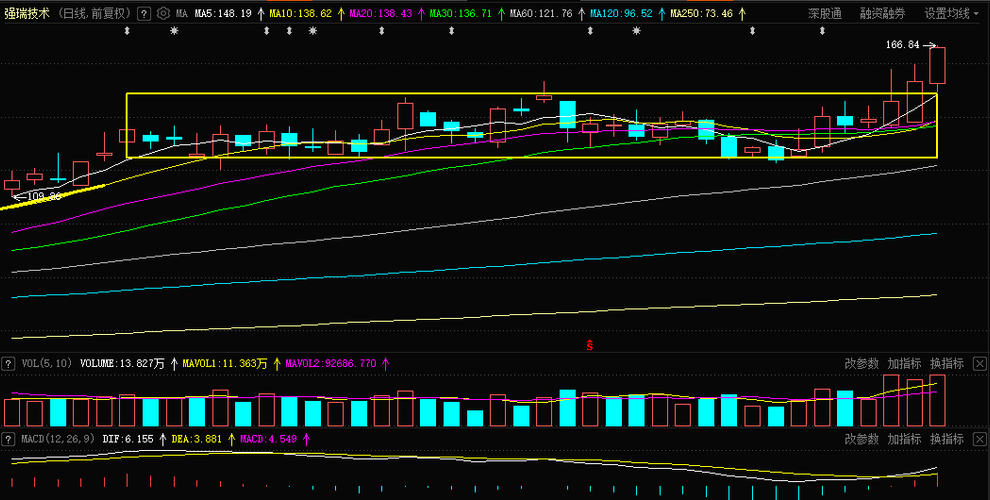The height and width of the screenshot is (500, 990).
Task: Click 换指标 in the MACD panel
Action: tap(946, 439)
